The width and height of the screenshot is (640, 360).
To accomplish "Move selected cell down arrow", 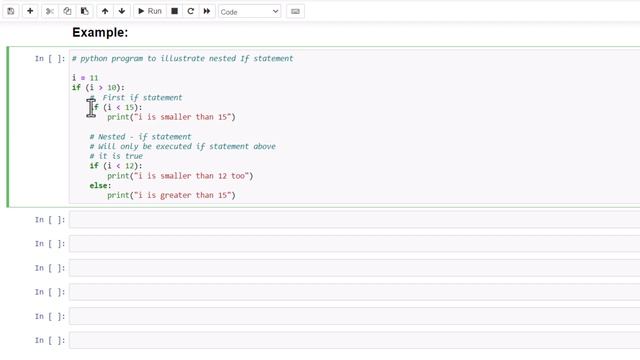I will click(x=122, y=11).
